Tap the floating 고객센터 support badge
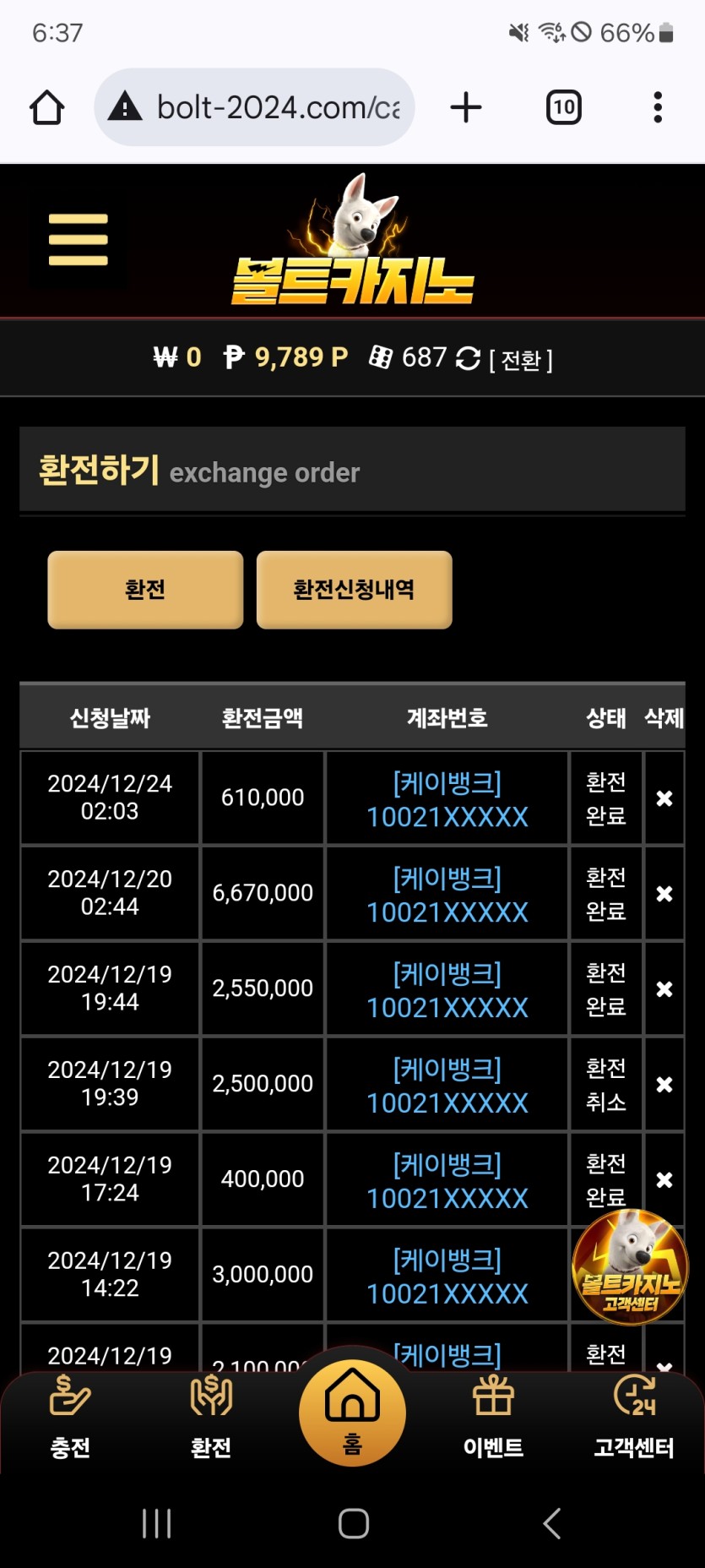 click(630, 1266)
